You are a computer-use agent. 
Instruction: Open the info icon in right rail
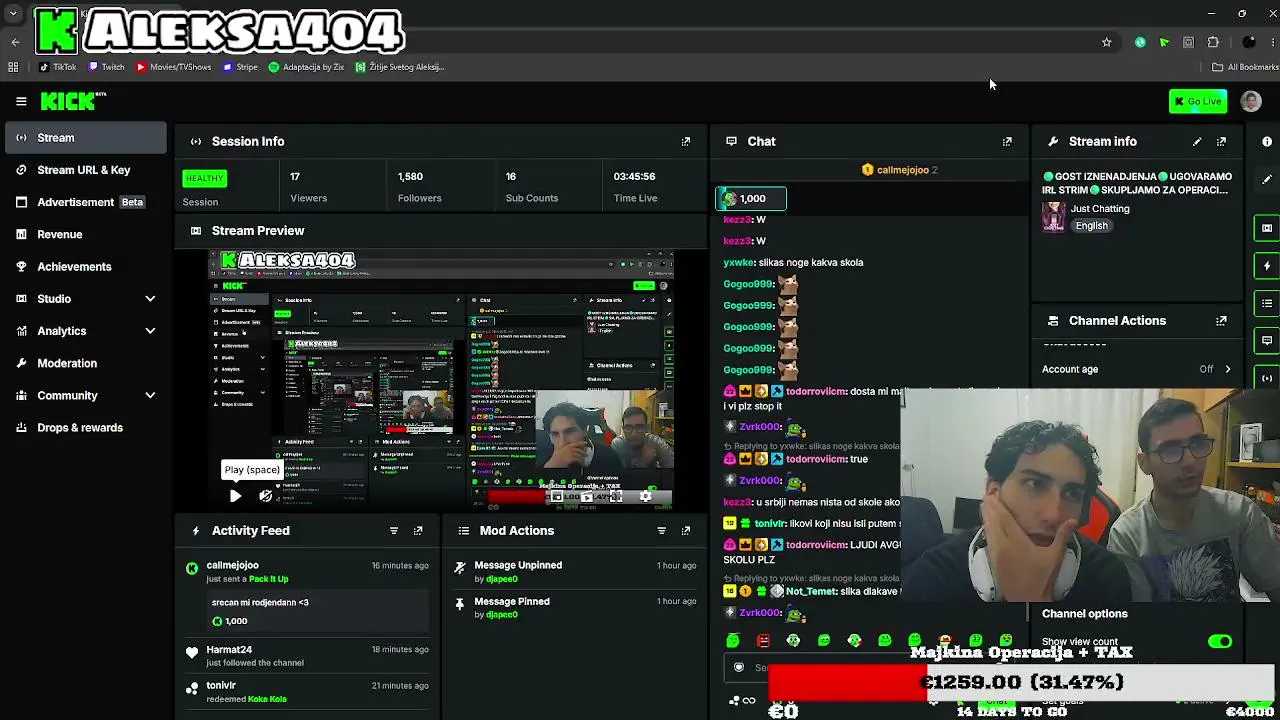[x=1267, y=142]
